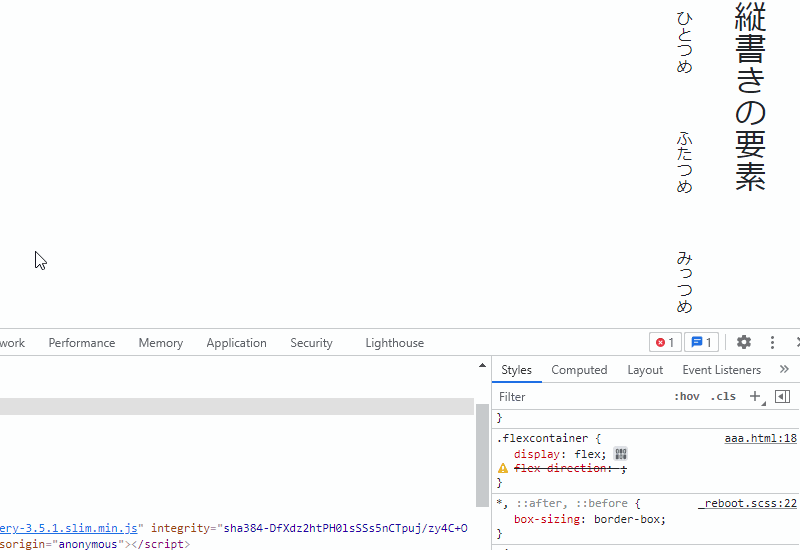Select the highlighted row in Elements panel
This screenshot has width=800, height=550.
(x=237, y=406)
